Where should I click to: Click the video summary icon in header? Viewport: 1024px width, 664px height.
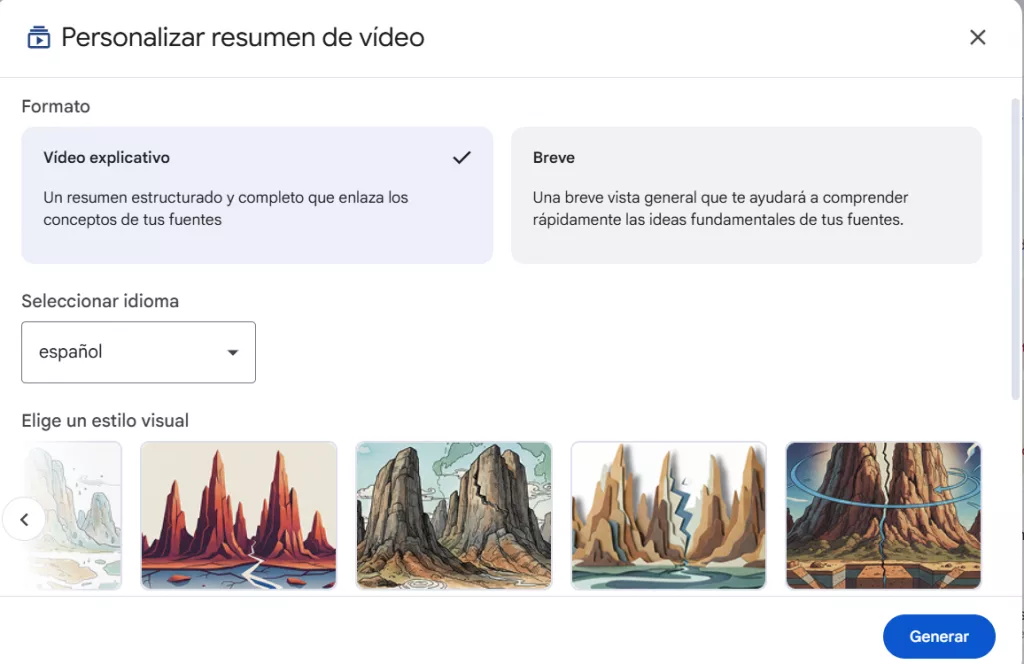click(38, 38)
